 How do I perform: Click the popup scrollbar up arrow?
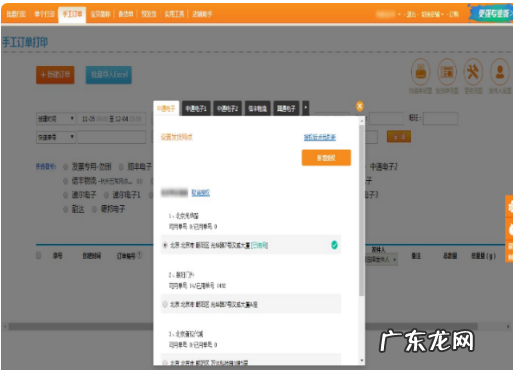[x=362, y=120]
